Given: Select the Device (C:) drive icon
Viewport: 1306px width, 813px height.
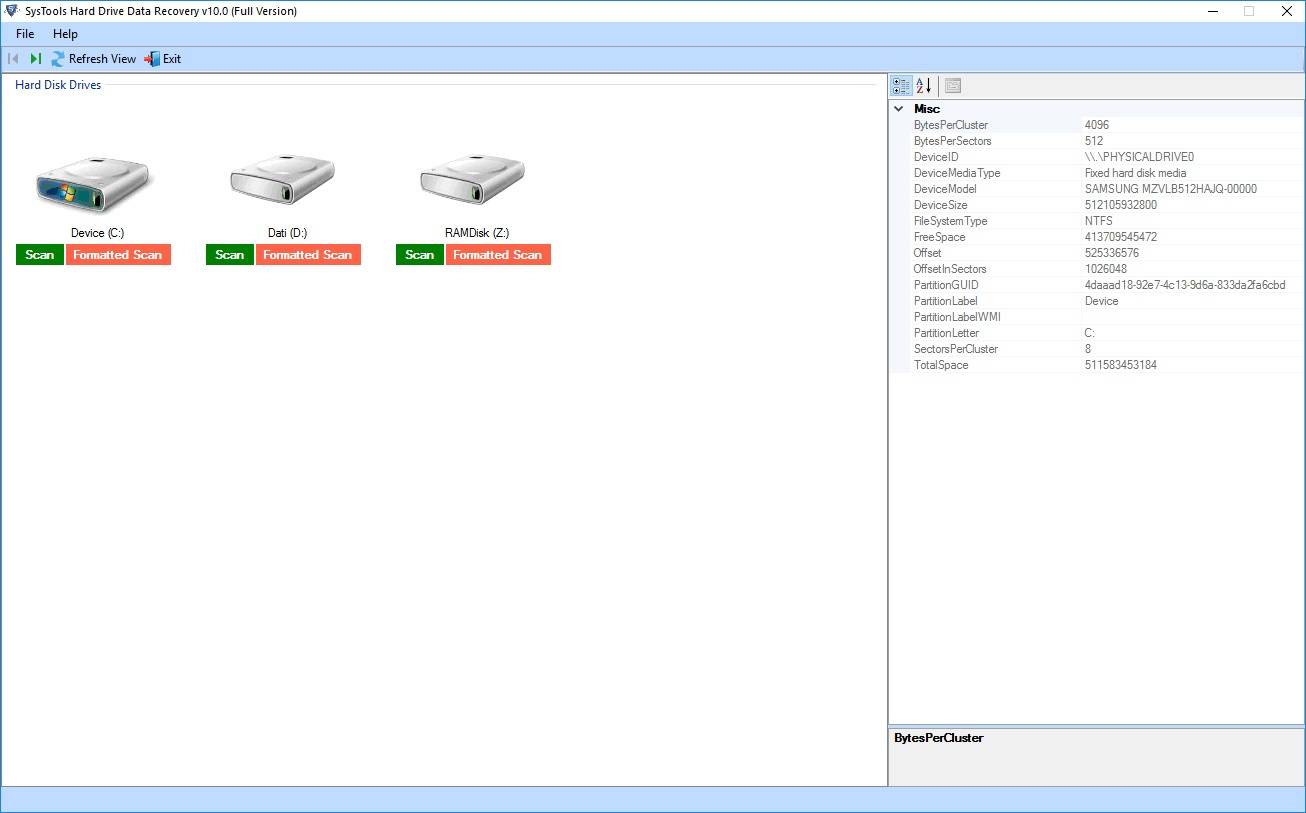Looking at the screenshot, I should coord(94,185).
